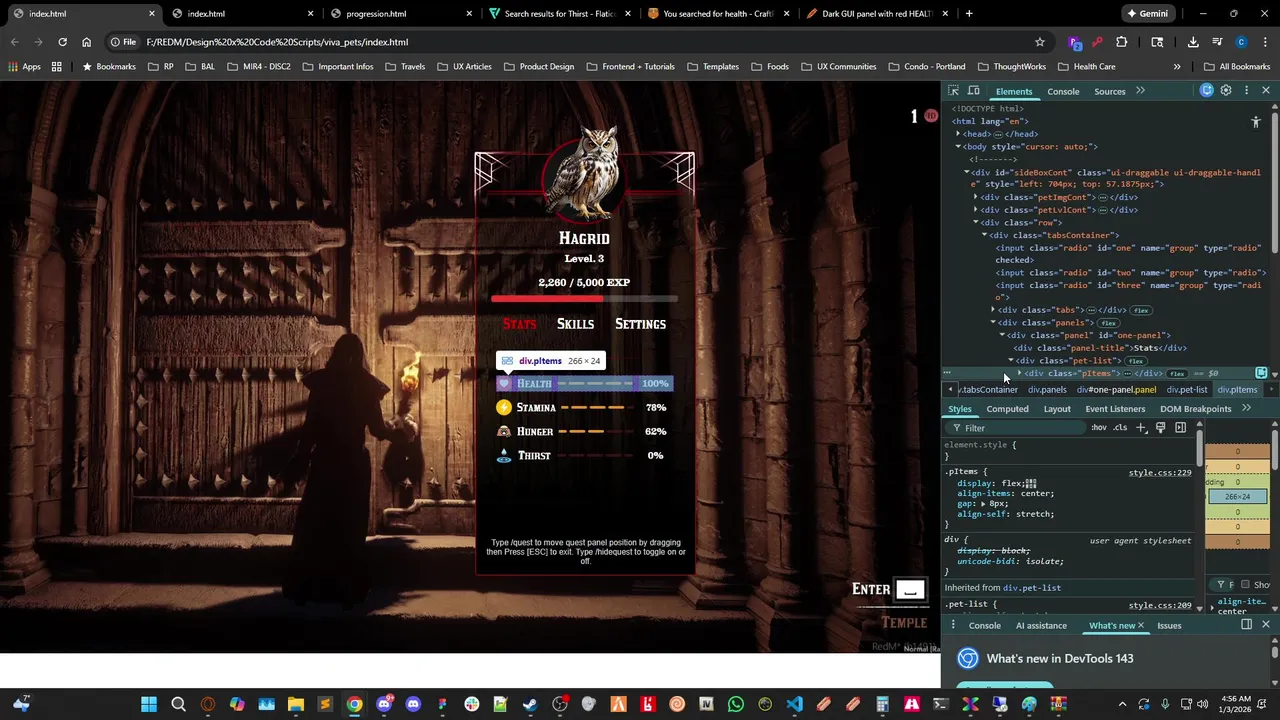Open Visual Studio Code from the taskbar
This screenshot has height=720, width=1280.
[794, 704]
